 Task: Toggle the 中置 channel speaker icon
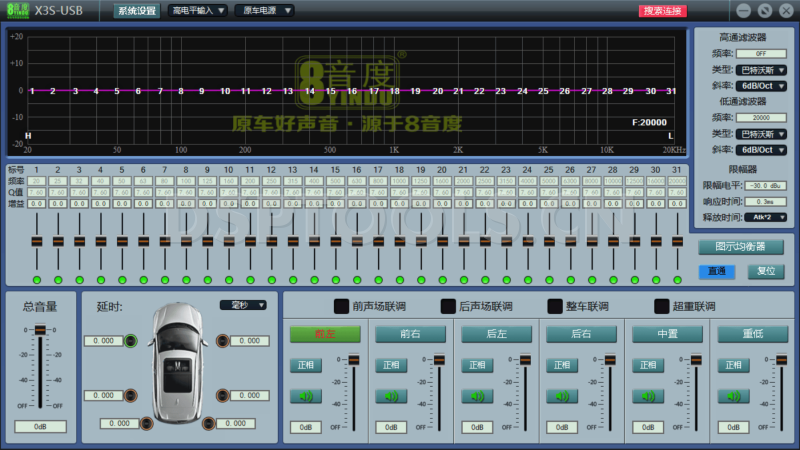point(647,396)
